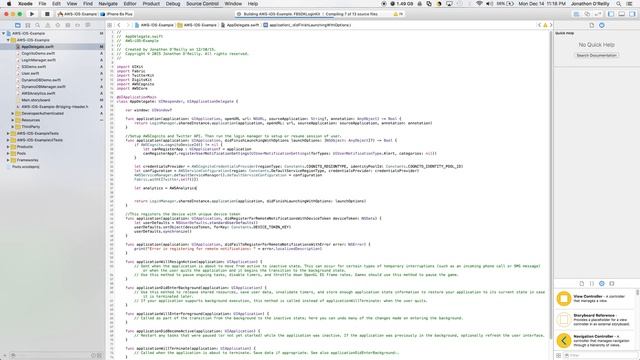Open the Debug menu
Viewport: 640px width, 360px height.
click(x=173, y=4)
